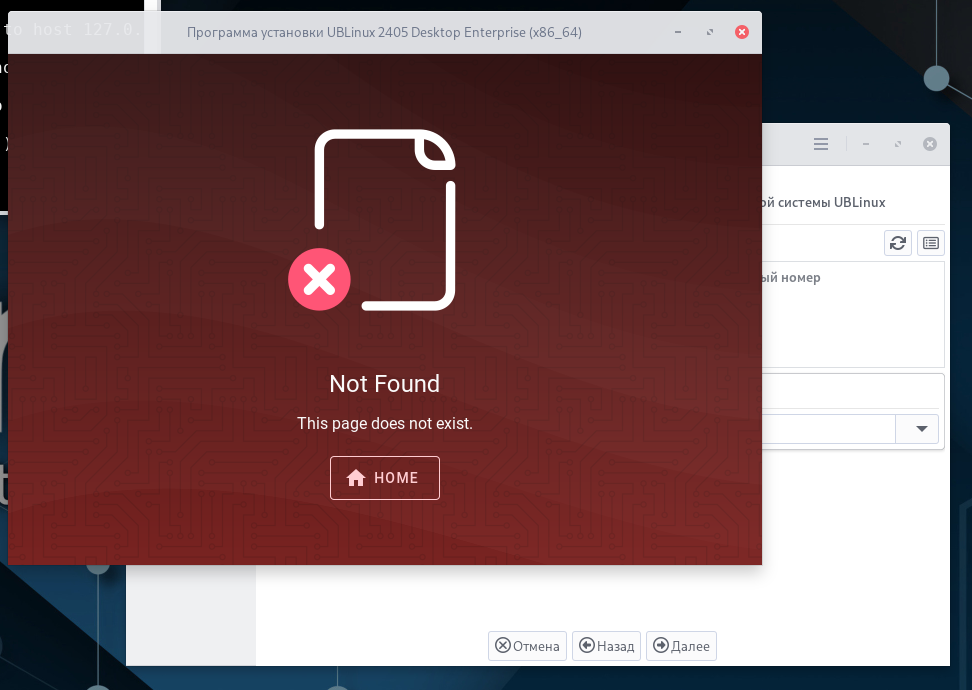This screenshot has height=690, width=972.
Task: Click the HOME button
Action: (384, 477)
